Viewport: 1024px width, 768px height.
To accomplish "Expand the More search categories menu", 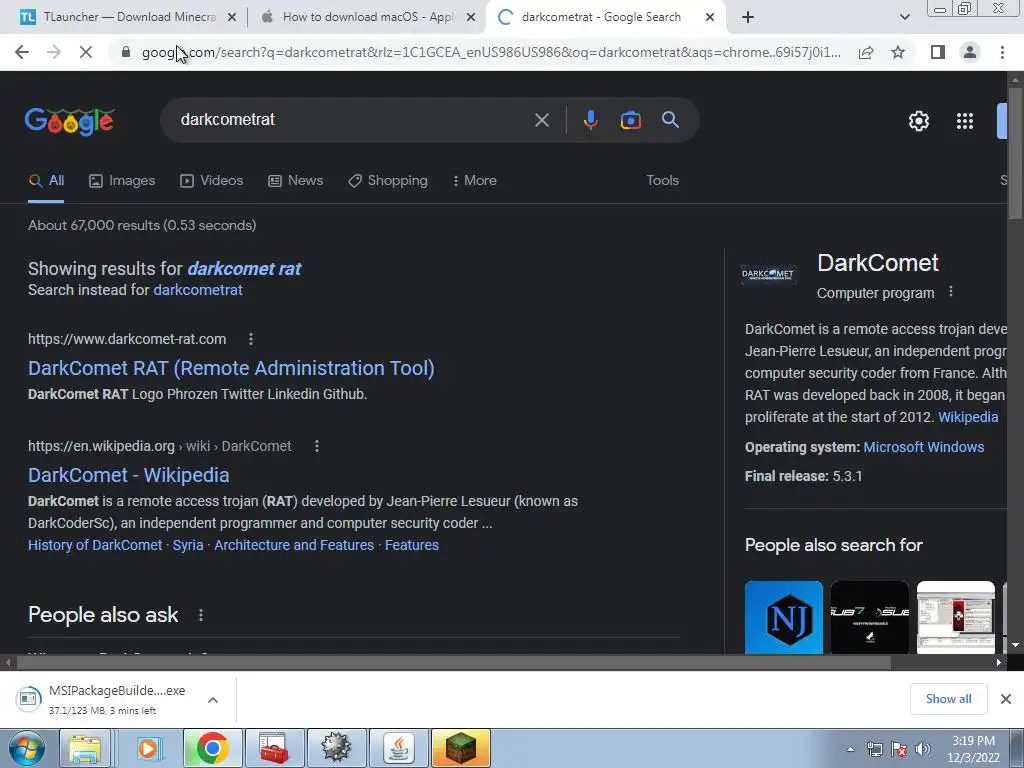I will tap(475, 181).
